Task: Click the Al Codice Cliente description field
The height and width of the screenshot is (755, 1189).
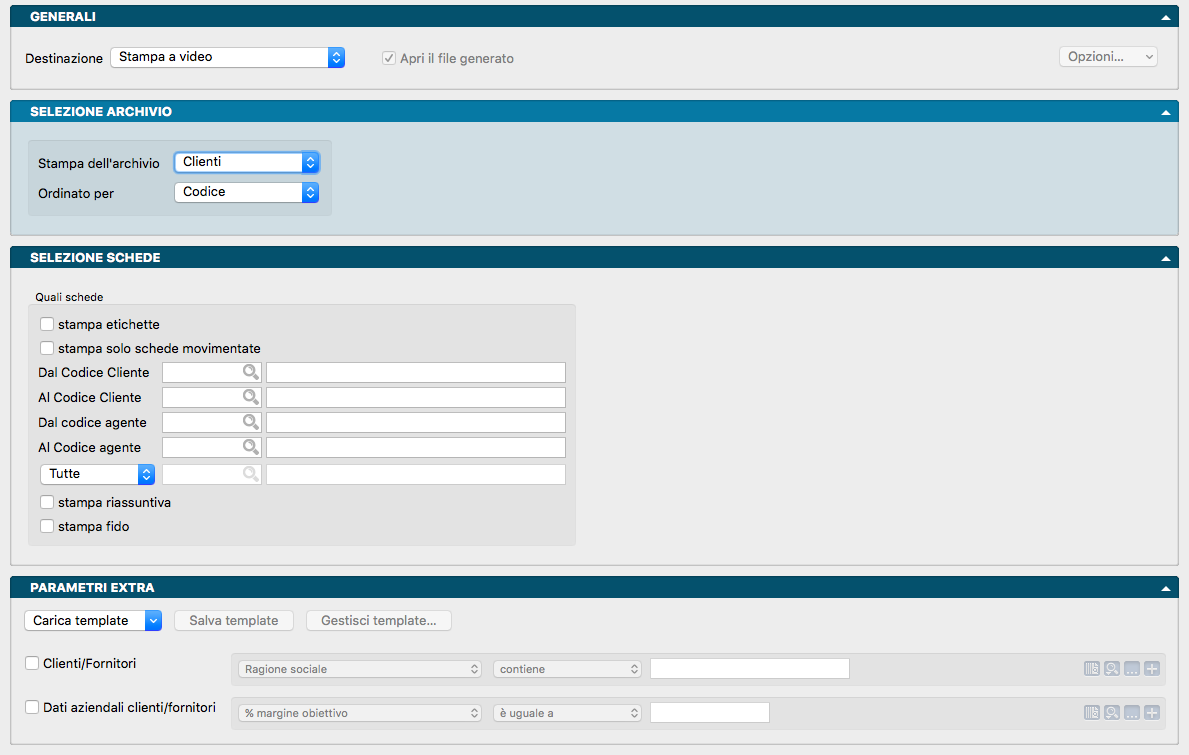Action: (415, 398)
